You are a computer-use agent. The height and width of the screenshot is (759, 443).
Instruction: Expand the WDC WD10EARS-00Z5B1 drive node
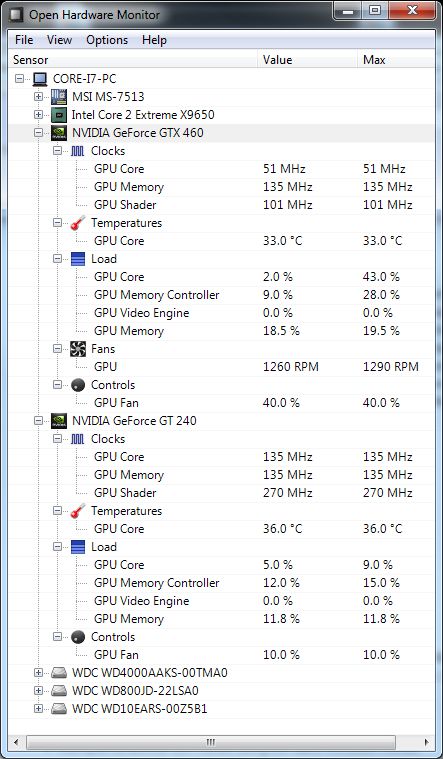tap(38, 709)
